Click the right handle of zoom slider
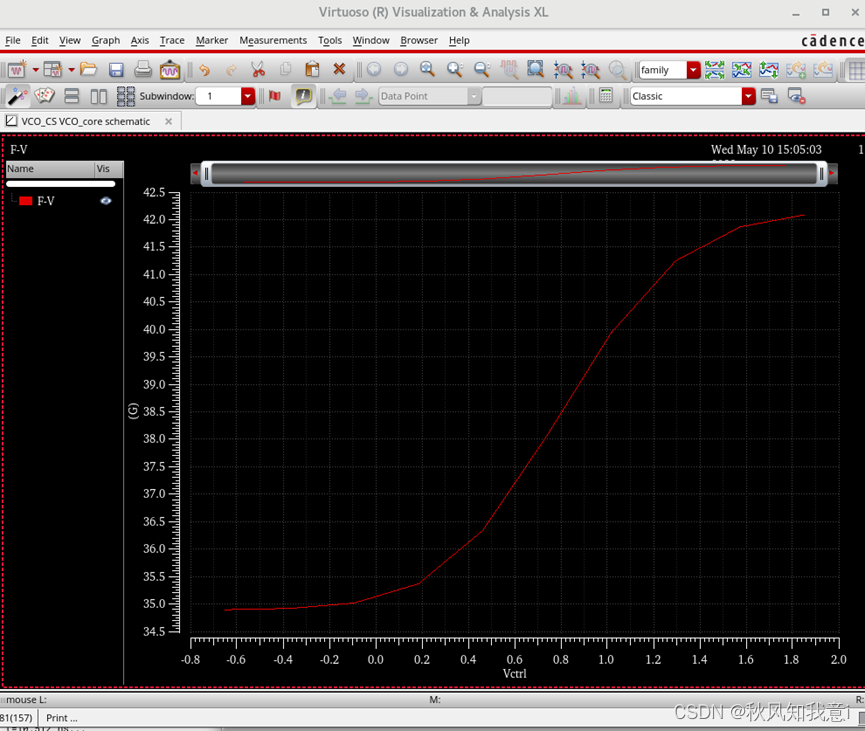 821,174
